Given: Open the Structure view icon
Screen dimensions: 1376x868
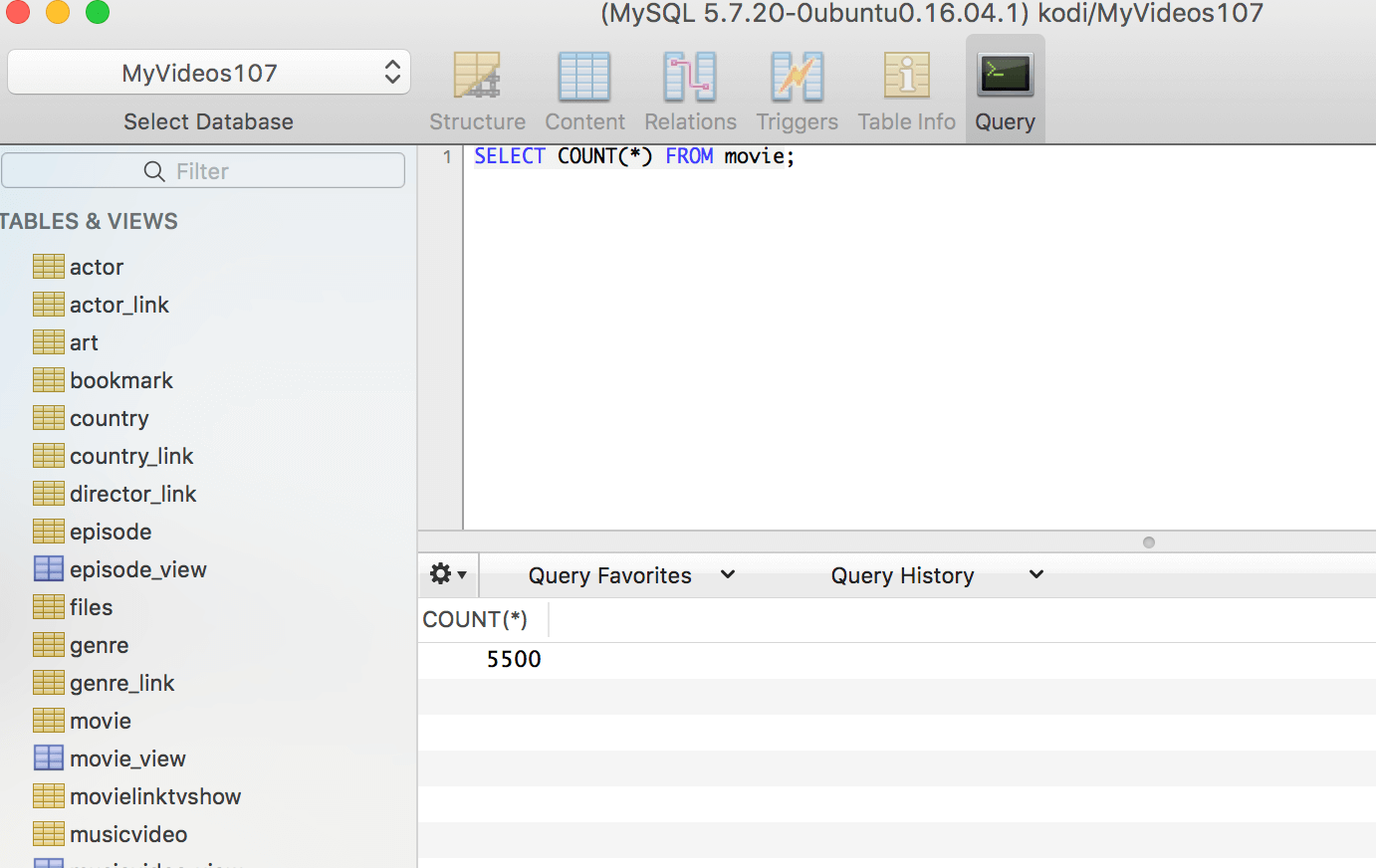Looking at the screenshot, I should [477, 78].
